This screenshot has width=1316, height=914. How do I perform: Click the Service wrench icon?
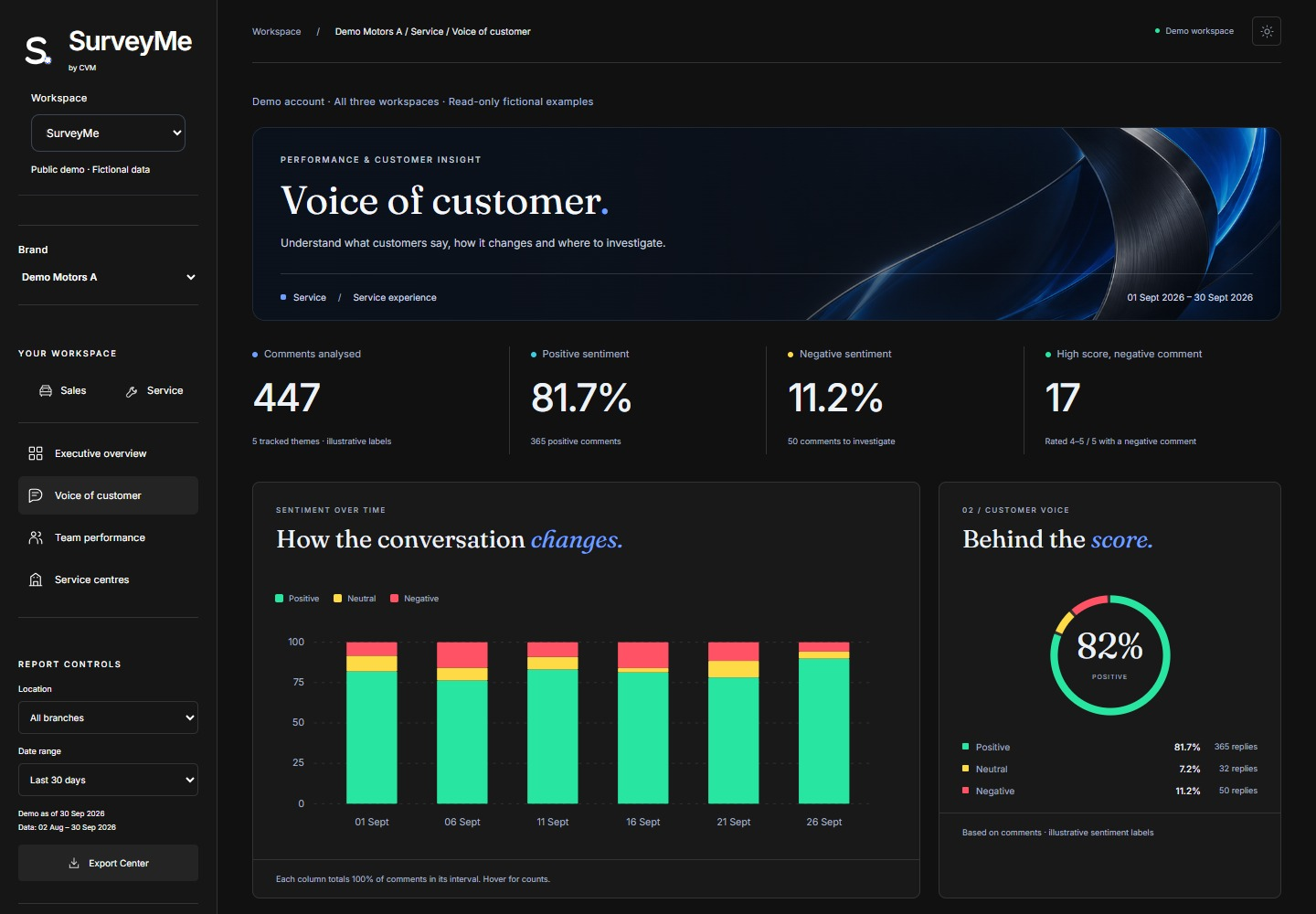132,391
